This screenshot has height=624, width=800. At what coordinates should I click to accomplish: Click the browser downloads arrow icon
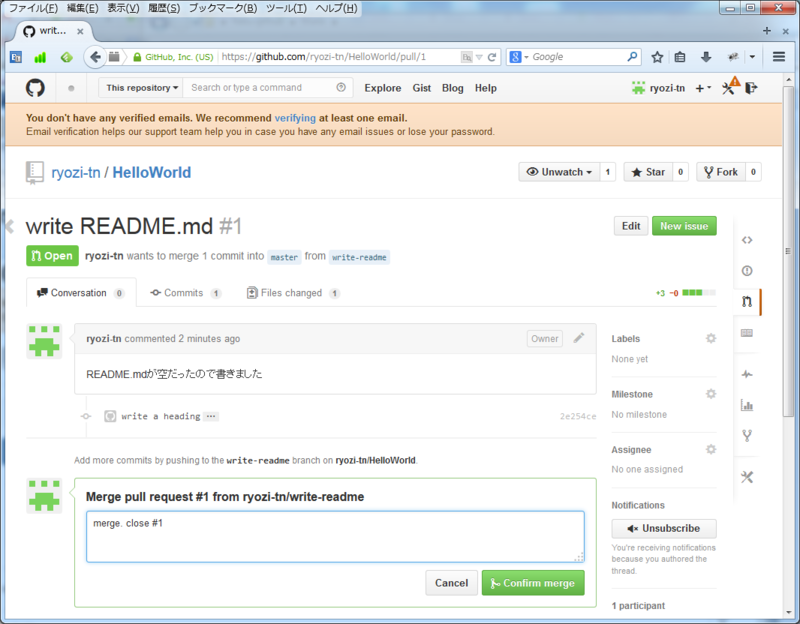click(706, 57)
